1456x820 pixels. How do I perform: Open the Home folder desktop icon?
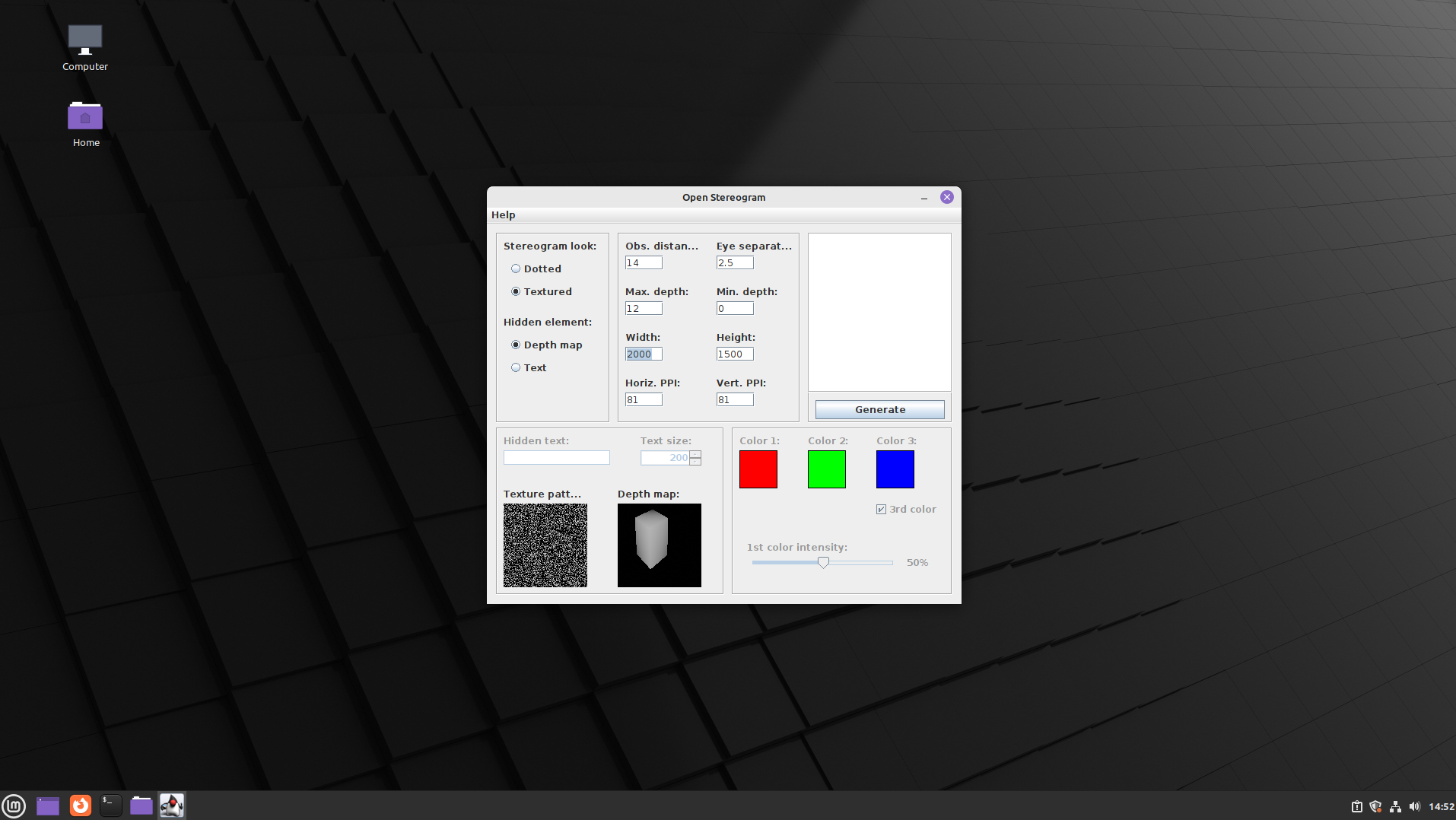85,123
